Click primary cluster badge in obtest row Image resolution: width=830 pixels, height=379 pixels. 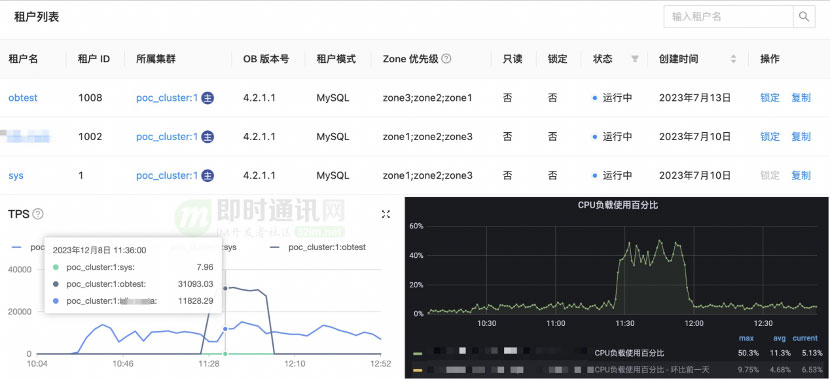pyautogui.click(x=208, y=98)
